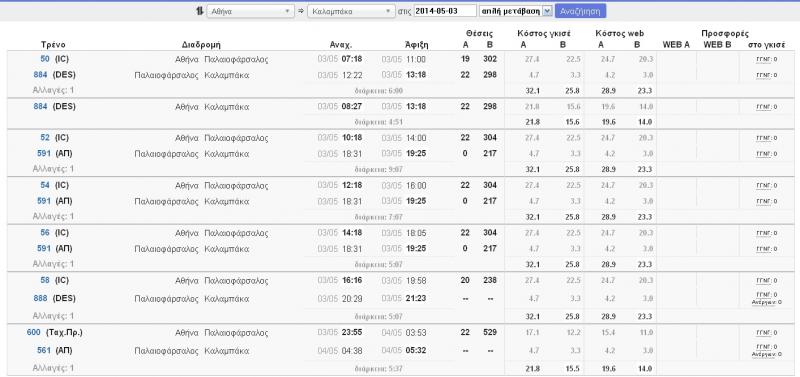The height and width of the screenshot is (377, 800).
Task: Click the A seats value 19
Action: click(x=465, y=59)
